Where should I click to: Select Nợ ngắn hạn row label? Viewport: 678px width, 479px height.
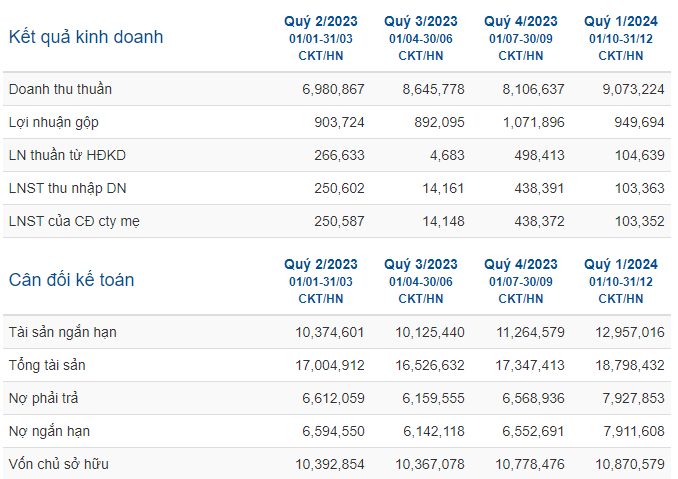[49, 431]
